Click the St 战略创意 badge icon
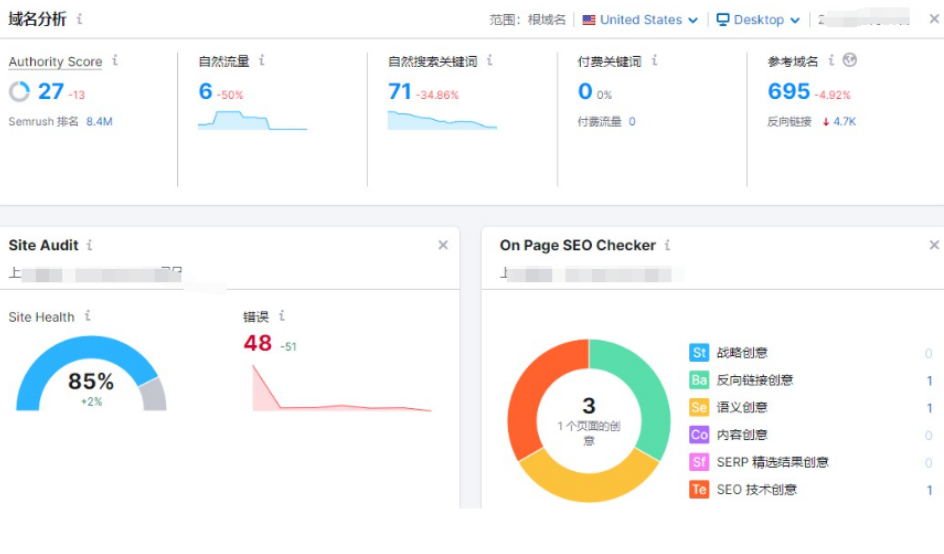This screenshot has height=554, width=944. pos(699,353)
